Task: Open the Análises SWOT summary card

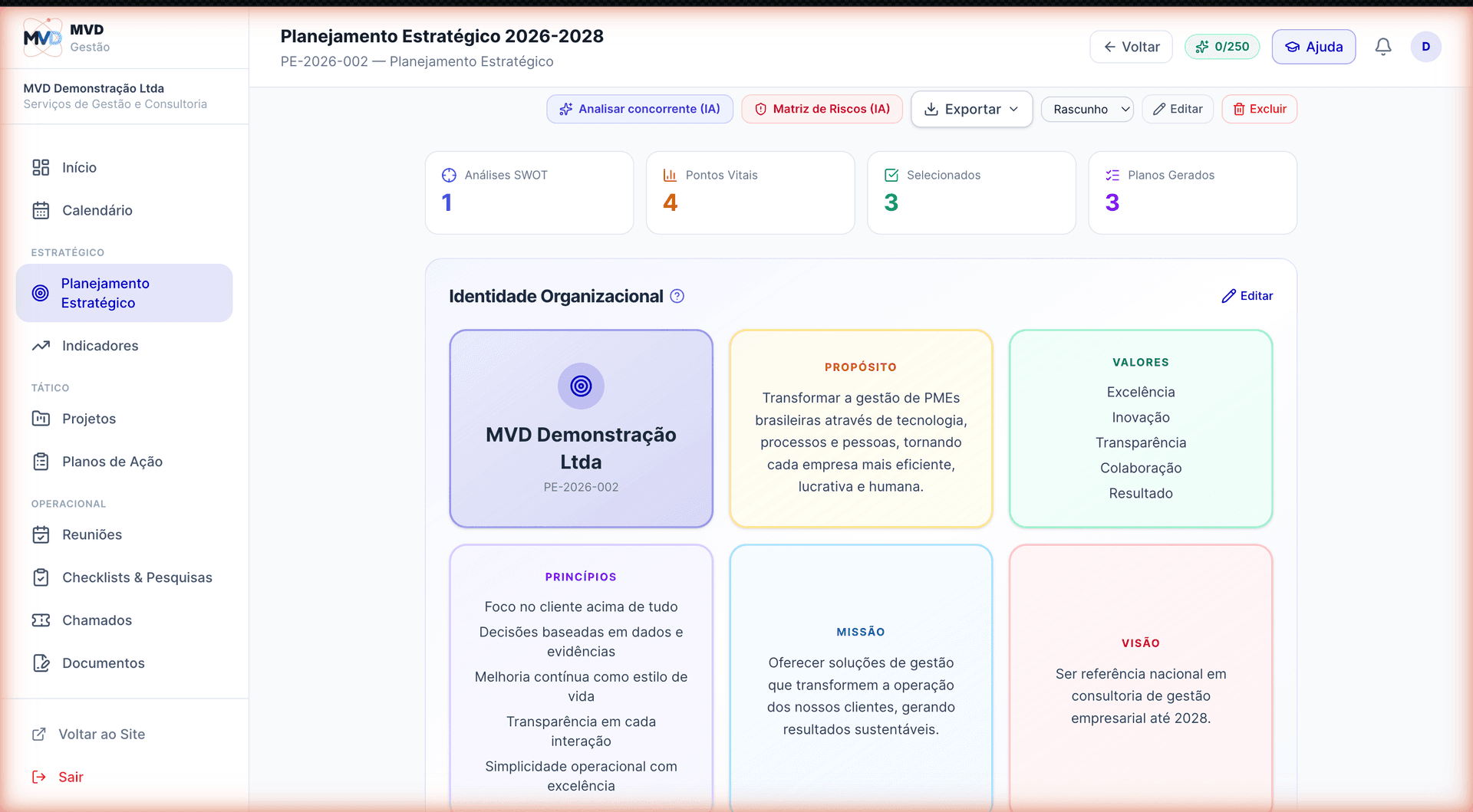Action: [529, 192]
